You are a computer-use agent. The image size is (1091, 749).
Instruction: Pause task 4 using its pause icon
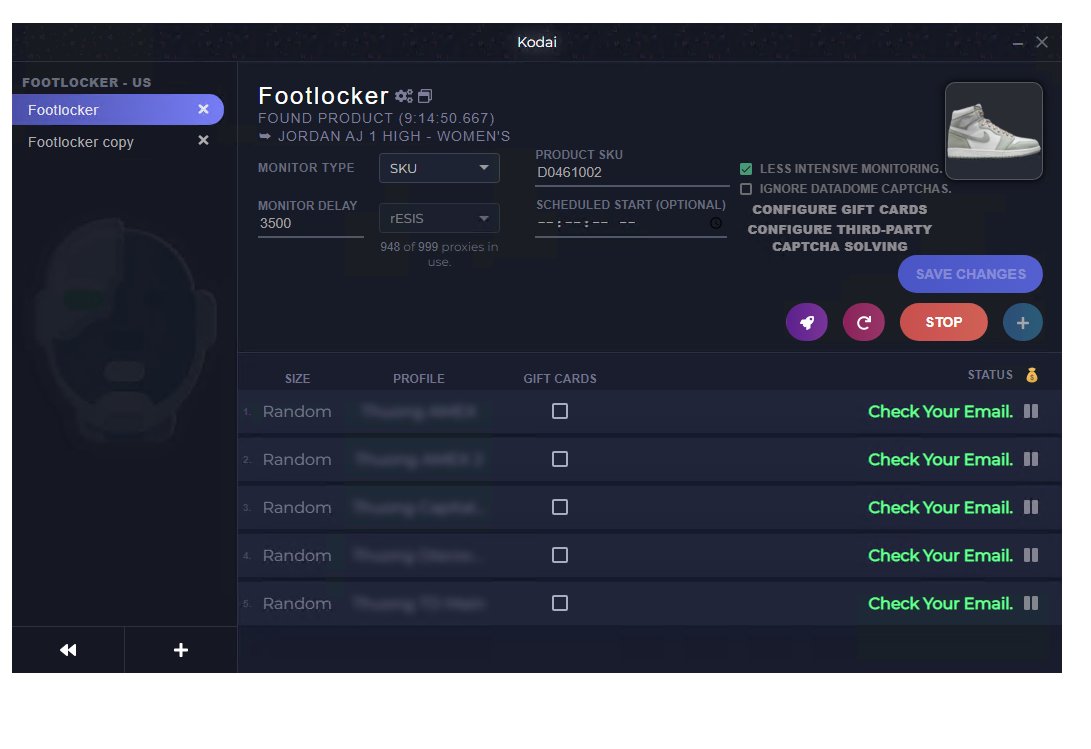(1031, 555)
